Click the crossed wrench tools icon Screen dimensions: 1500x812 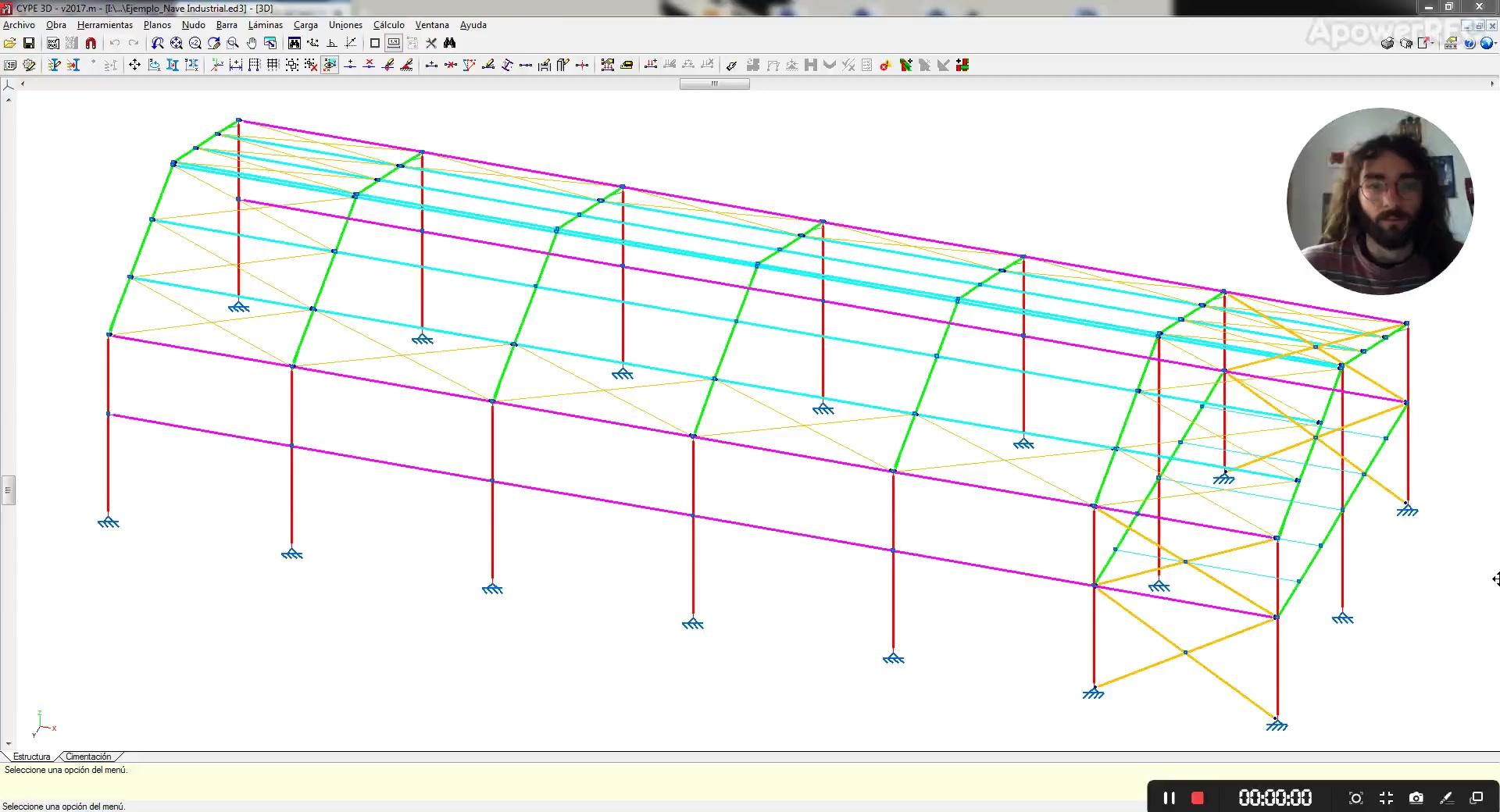pos(431,44)
